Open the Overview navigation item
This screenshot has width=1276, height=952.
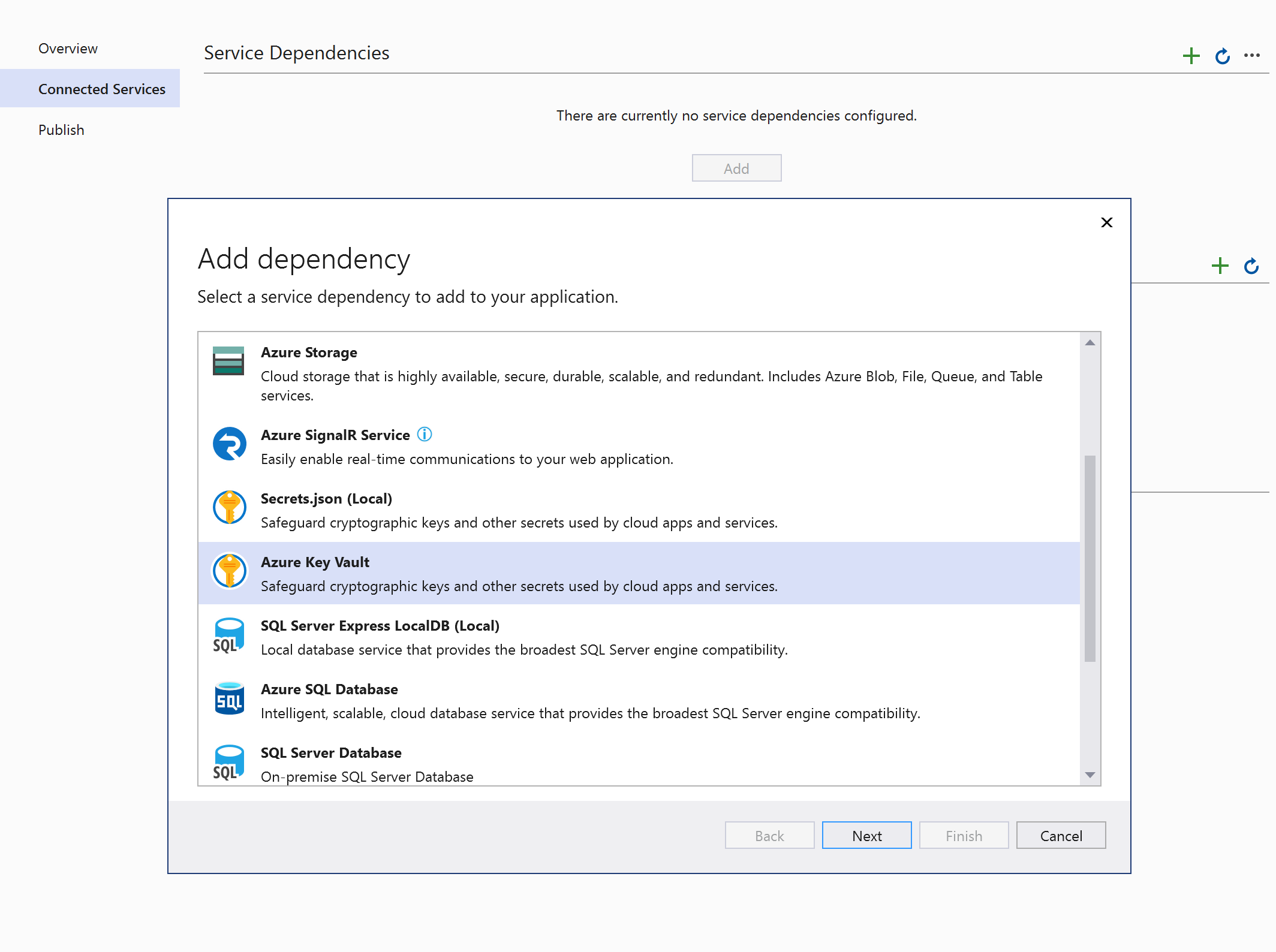point(67,48)
